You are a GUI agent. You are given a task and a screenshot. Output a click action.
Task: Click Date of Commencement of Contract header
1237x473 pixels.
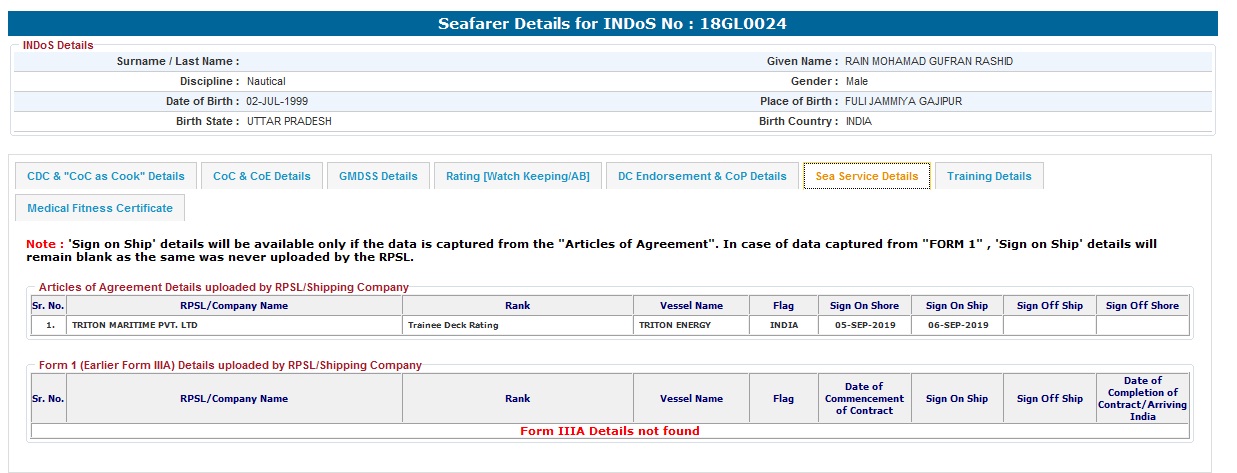tap(864, 398)
